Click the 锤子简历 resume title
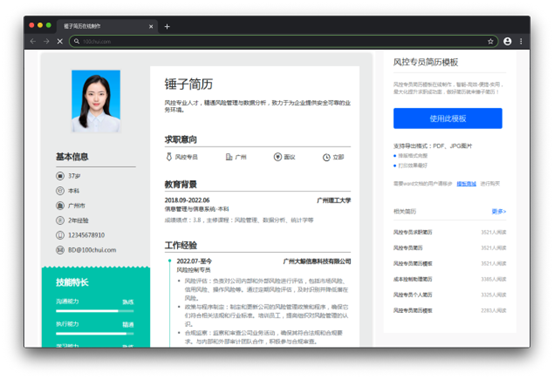Image resolution: width=554 pixels, height=379 pixels. point(189,84)
